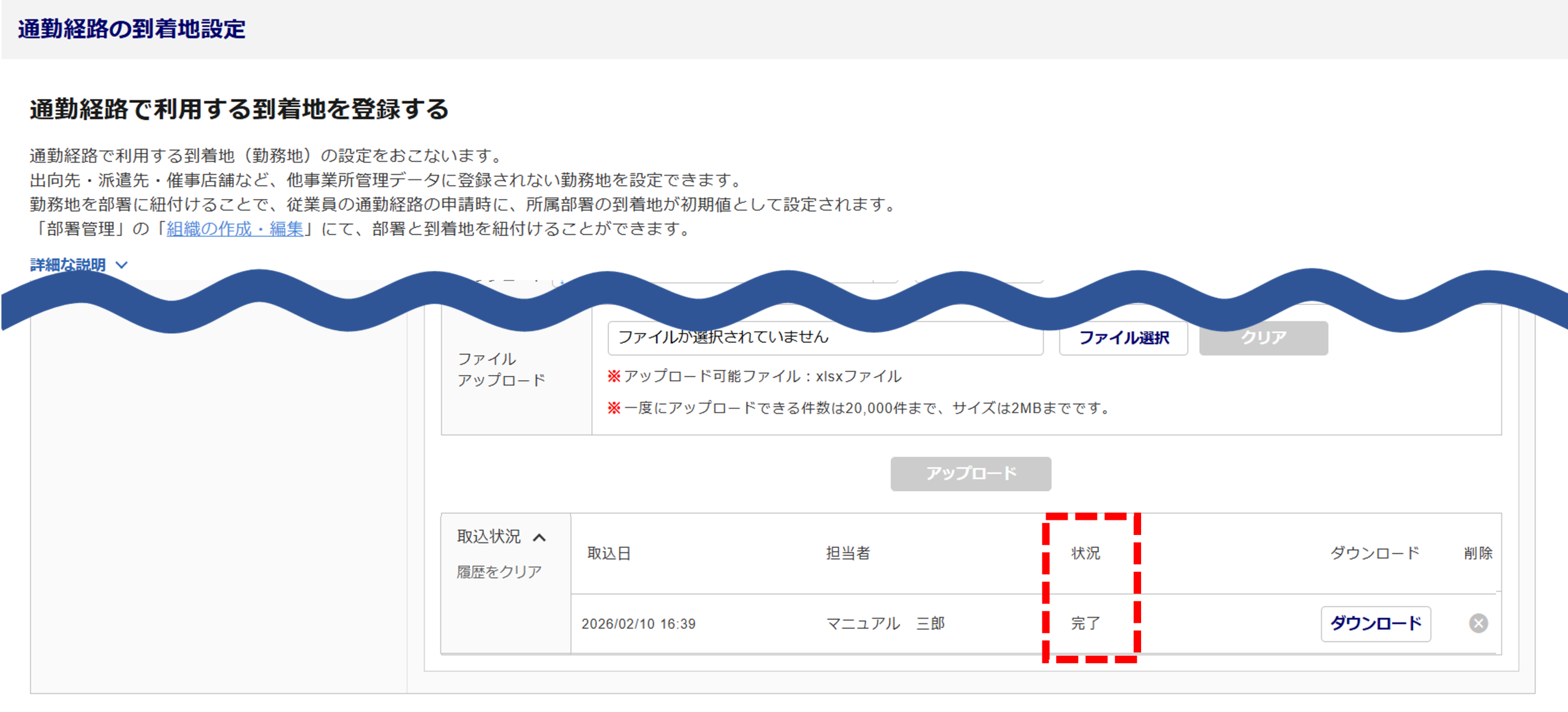Image resolution: width=1568 pixels, height=712 pixels.
Task: Click the 完了 status cell
Action: (1085, 624)
